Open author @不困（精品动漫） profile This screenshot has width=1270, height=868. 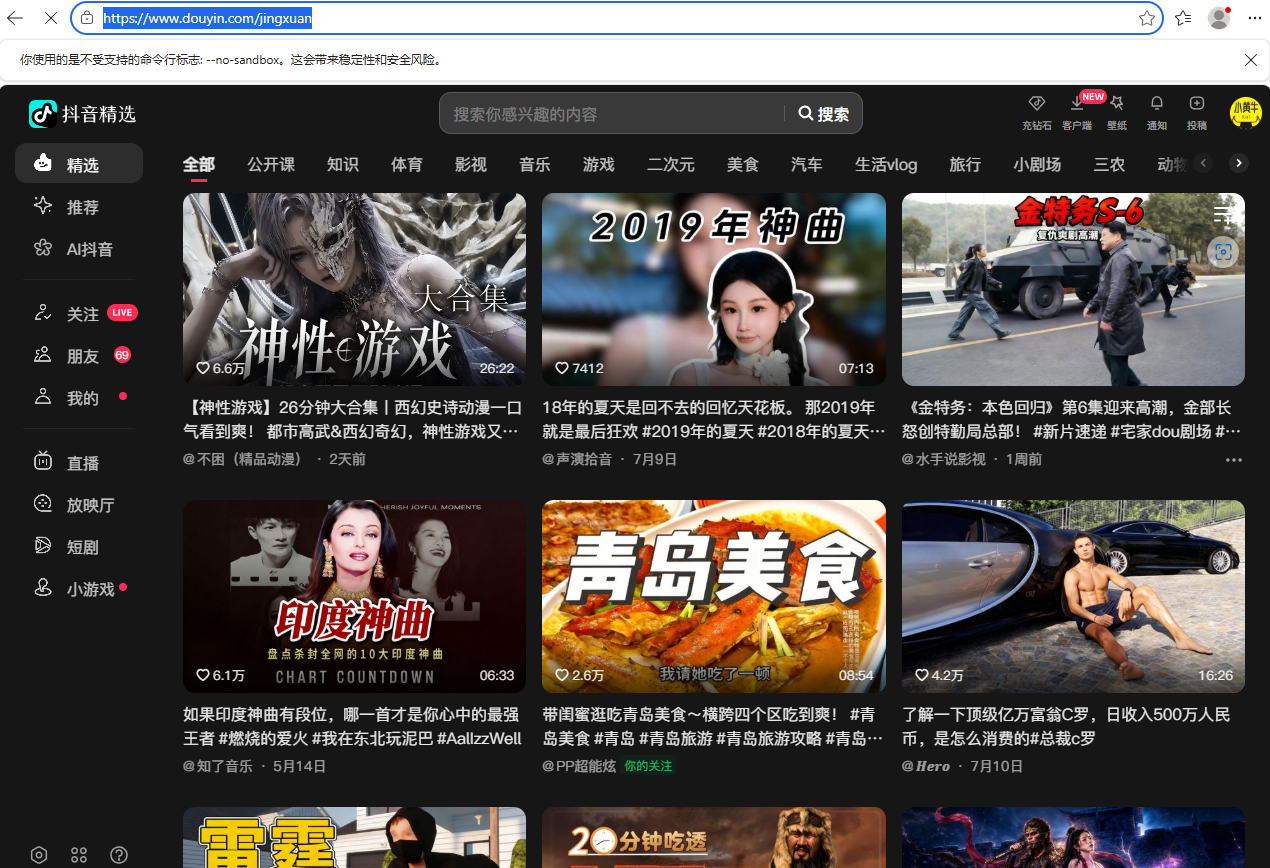243,459
